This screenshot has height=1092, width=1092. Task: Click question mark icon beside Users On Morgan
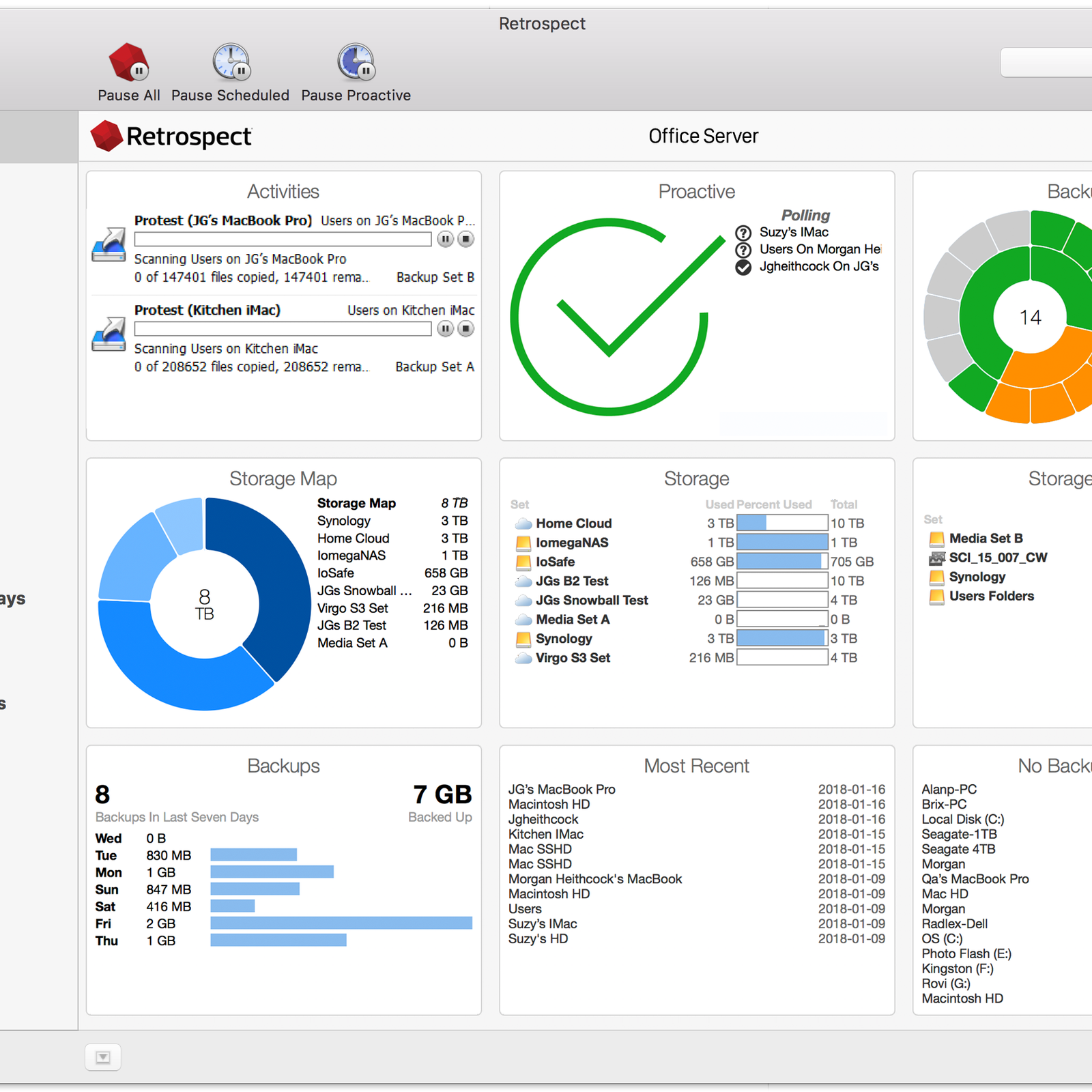point(743,250)
